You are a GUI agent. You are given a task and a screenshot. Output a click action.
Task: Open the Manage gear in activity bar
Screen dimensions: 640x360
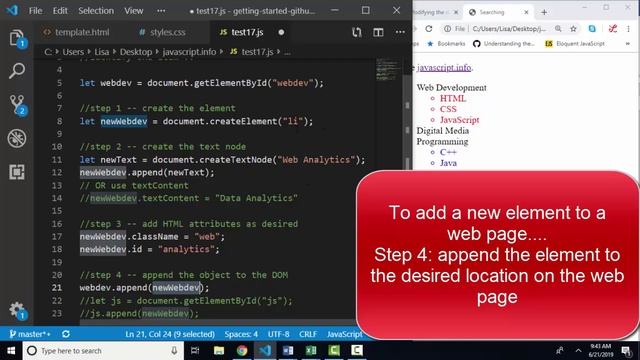[17, 310]
